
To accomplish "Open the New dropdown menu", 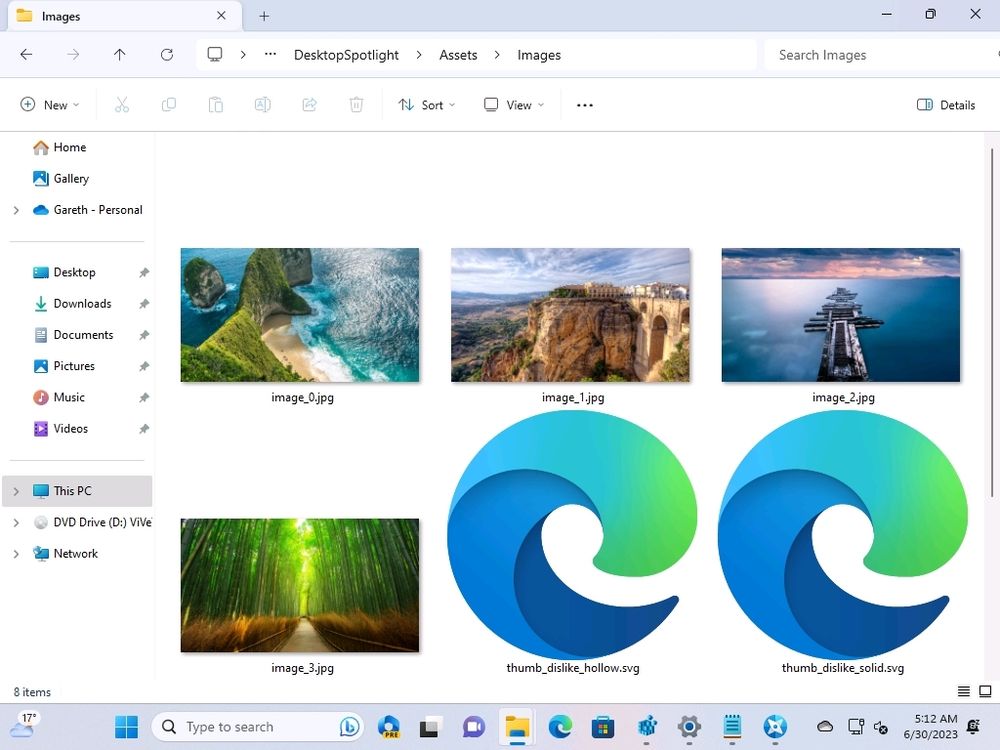I will coord(50,105).
